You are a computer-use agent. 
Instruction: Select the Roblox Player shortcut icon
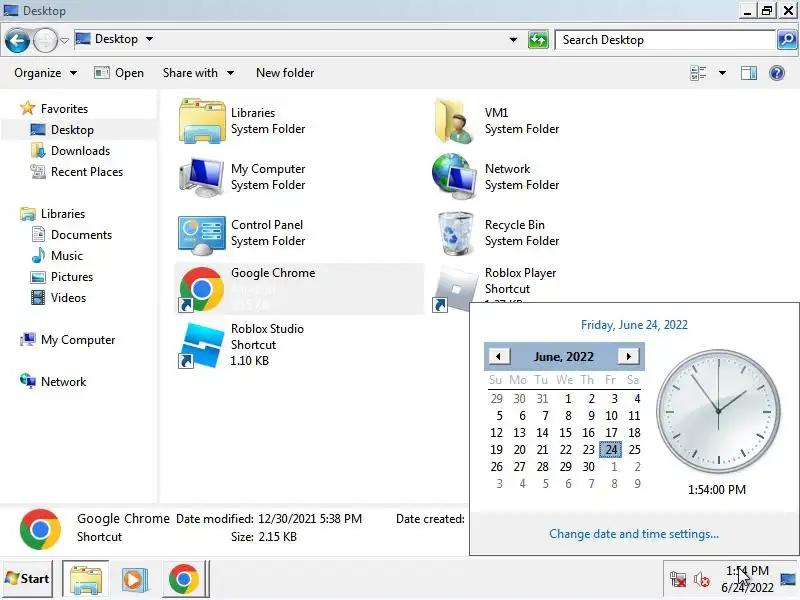pos(455,289)
